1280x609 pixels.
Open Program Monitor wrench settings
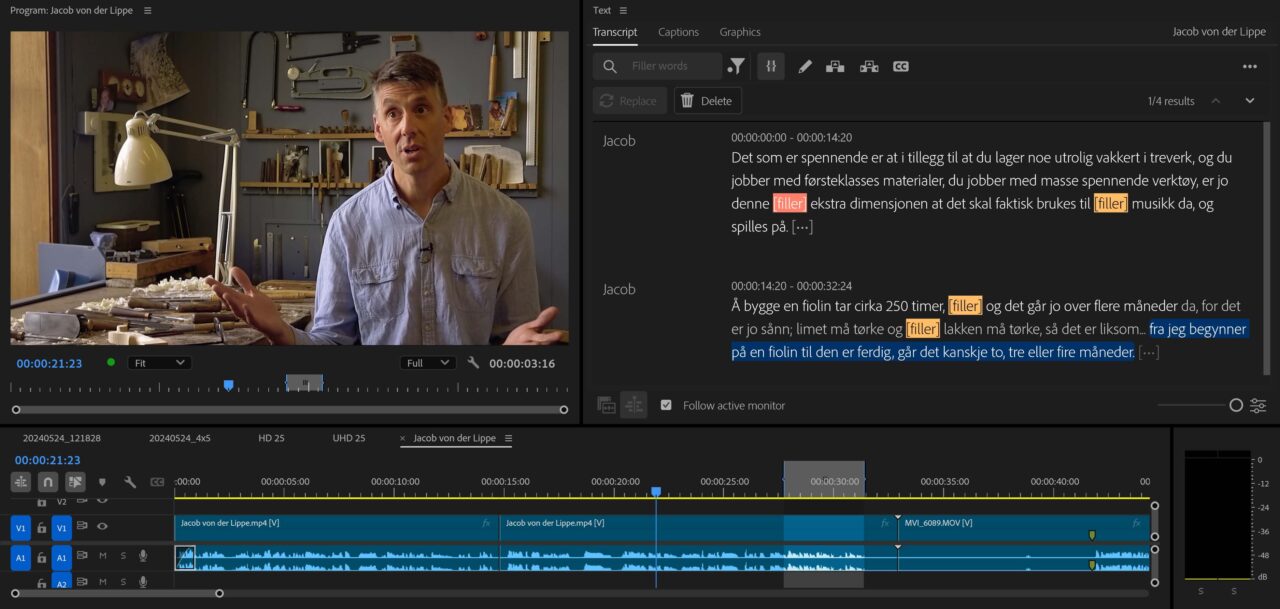click(x=473, y=363)
